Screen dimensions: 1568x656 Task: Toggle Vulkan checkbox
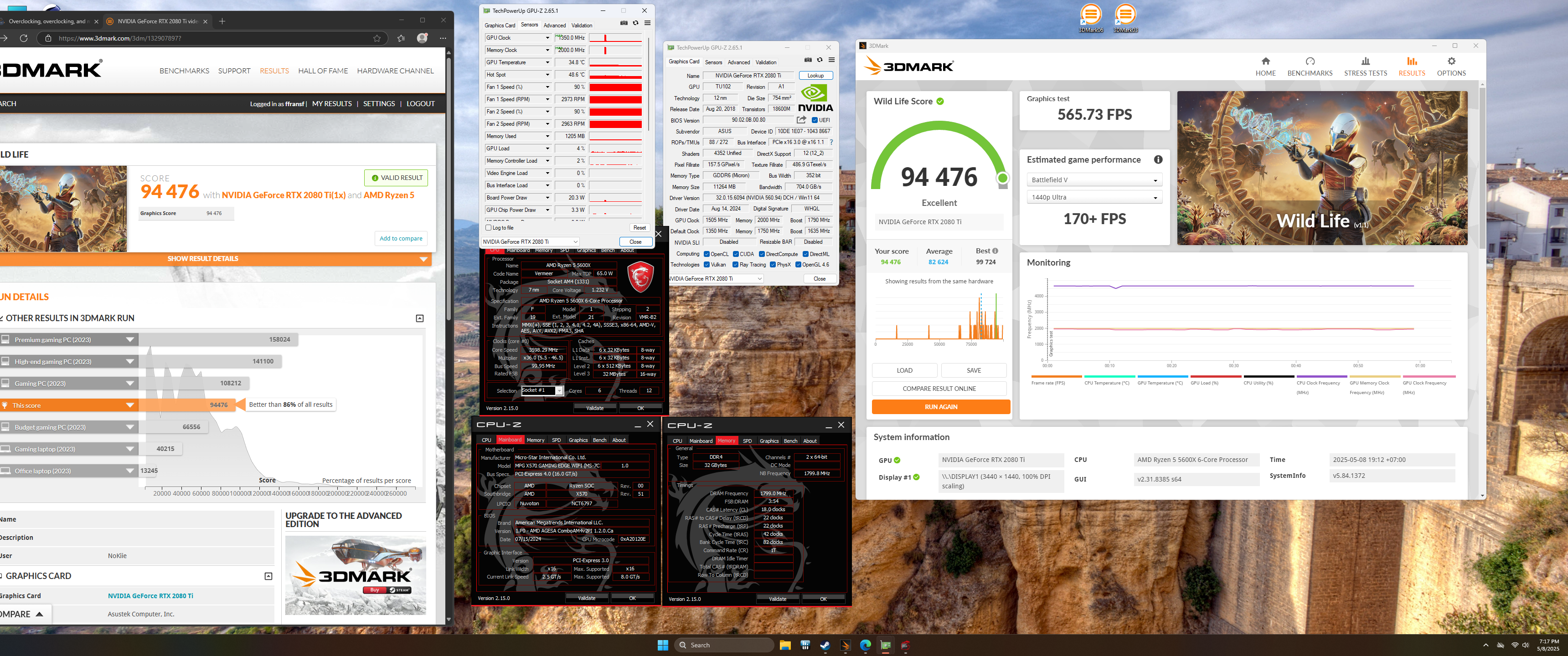click(x=707, y=265)
